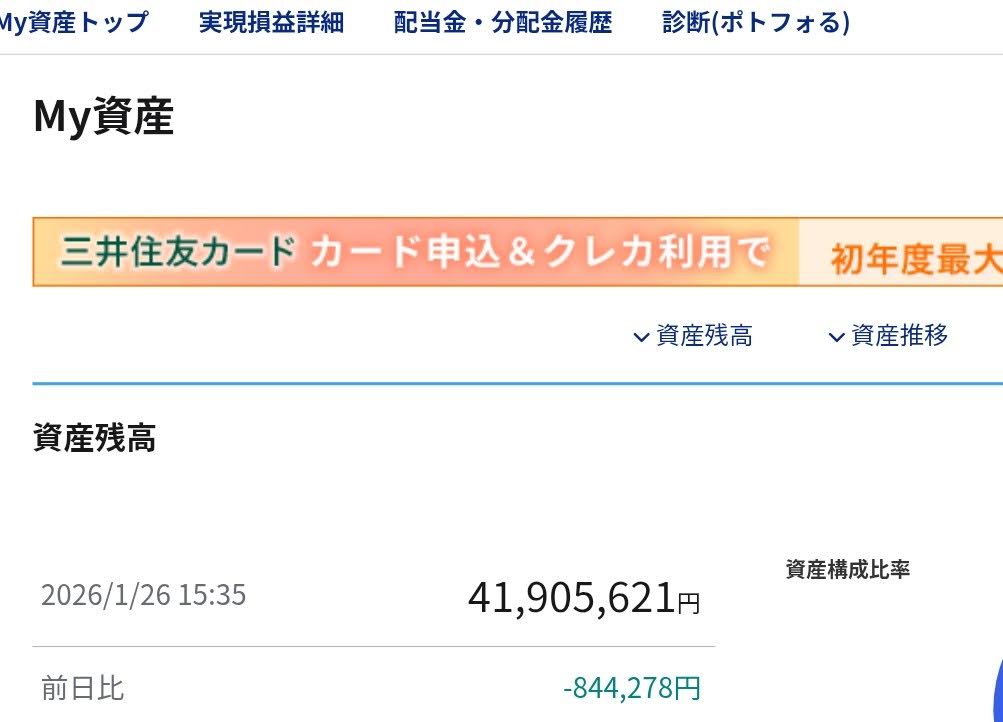Select the 診断(ポトフォる) tab
Image resolution: width=1003 pixels, height=722 pixels.
click(755, 22)
